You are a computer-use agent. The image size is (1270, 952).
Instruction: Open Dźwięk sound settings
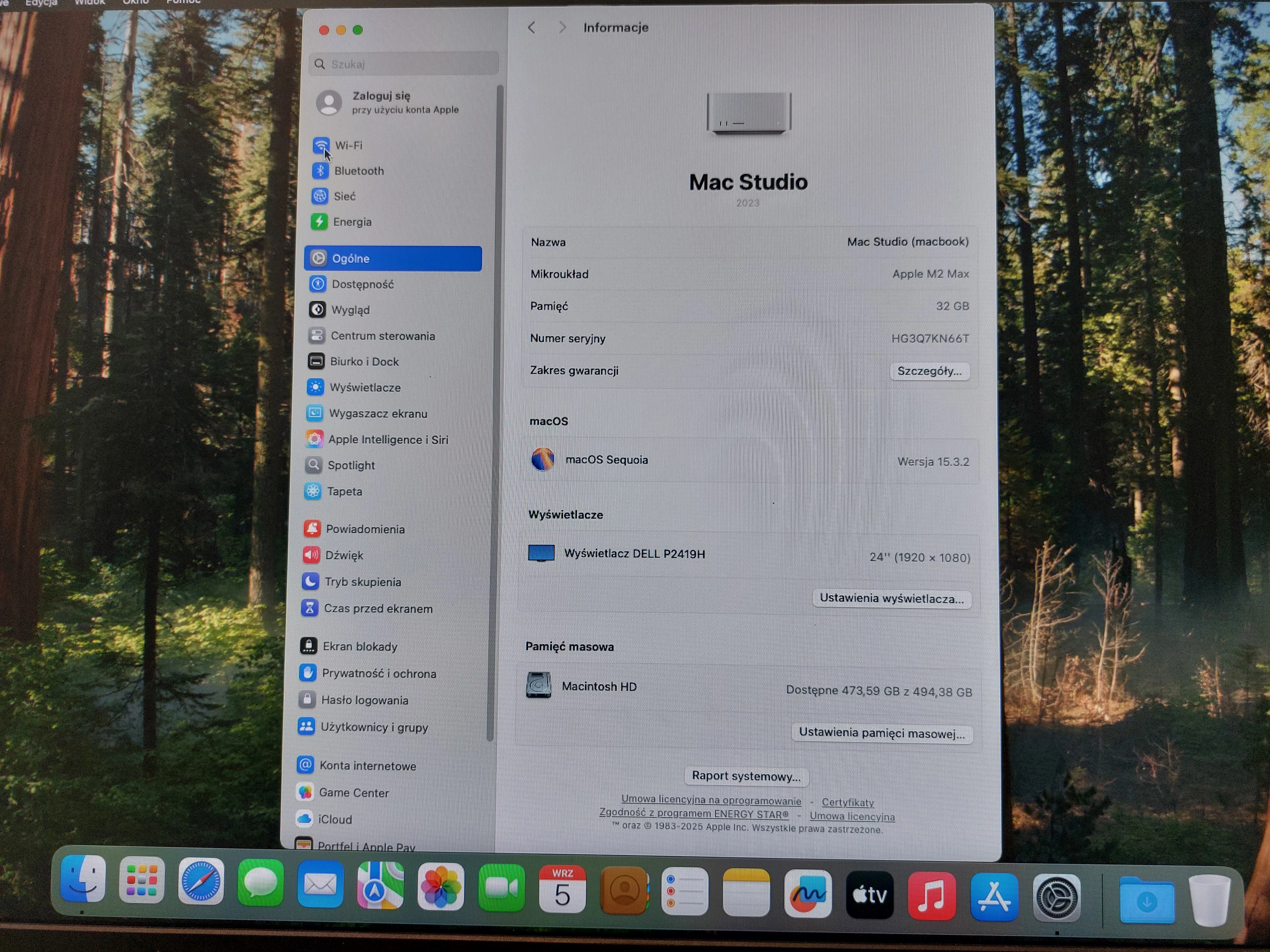click(334, 556)
